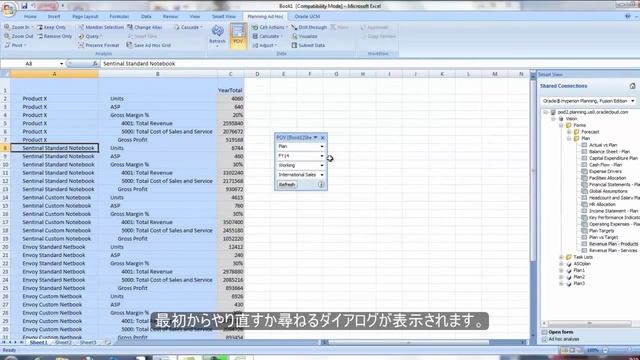This screenshot has height=360, width=640.
Task: Click the large Refresh ribbon icon
Action: tap(217, 35)
